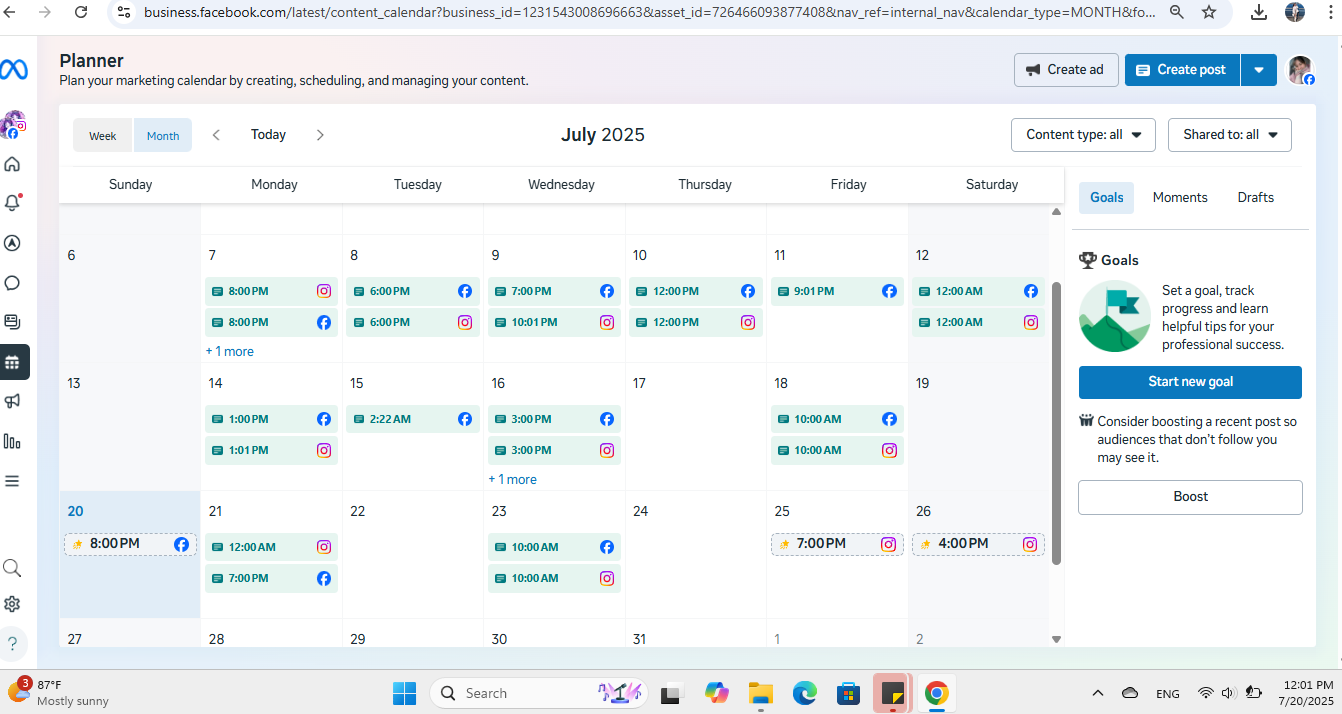Open 7:00 PM Facebook post July 9
Screen dimensions: 1342x714
tap(554, 292)
